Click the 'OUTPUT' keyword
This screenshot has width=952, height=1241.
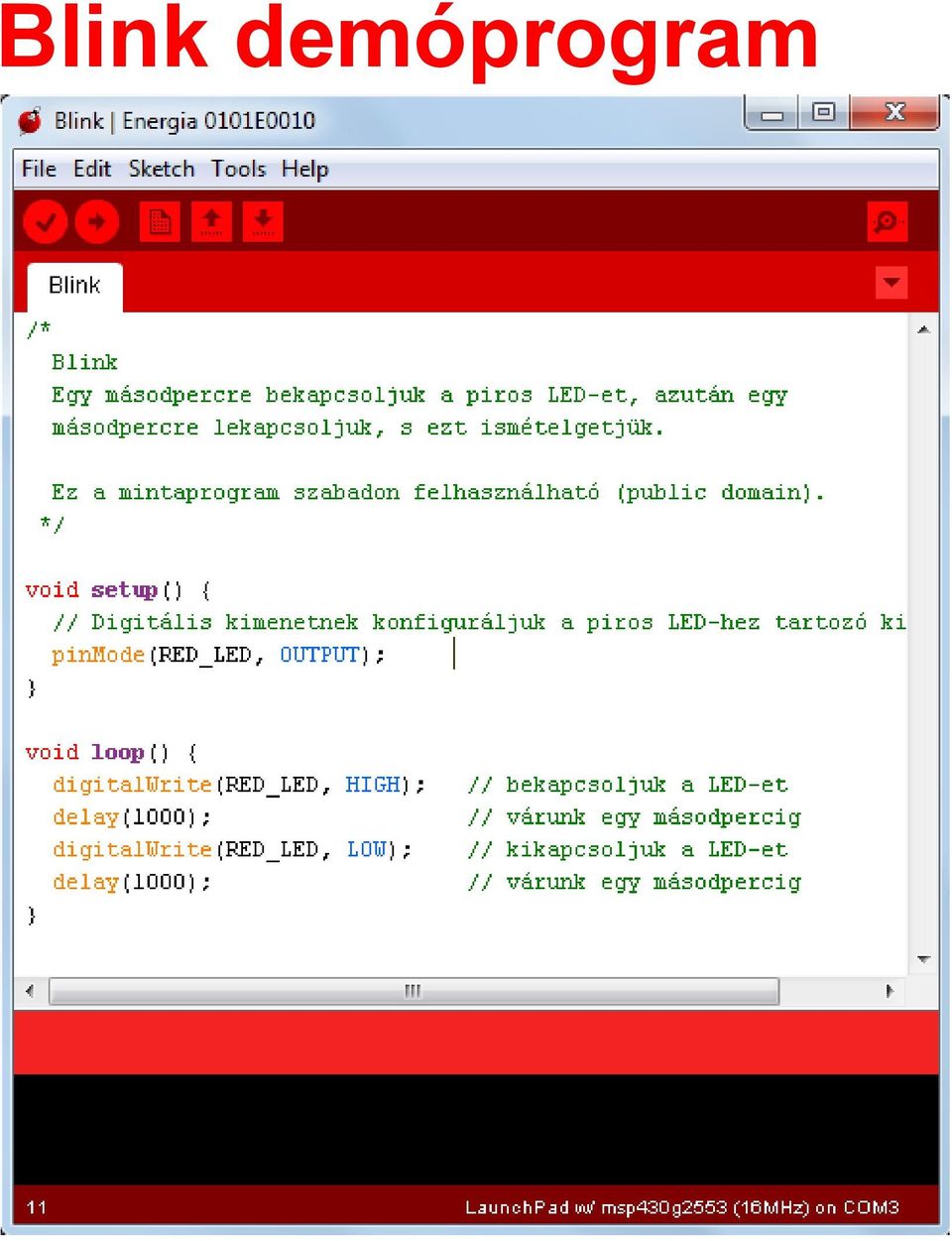319,655
